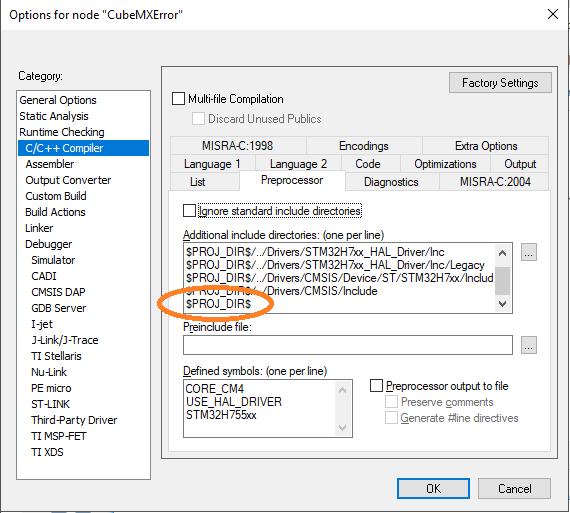Screen dimensions: 570x513
Task: Click defined symbols list scroll down arrow
Action: click(x=342, y=427)
